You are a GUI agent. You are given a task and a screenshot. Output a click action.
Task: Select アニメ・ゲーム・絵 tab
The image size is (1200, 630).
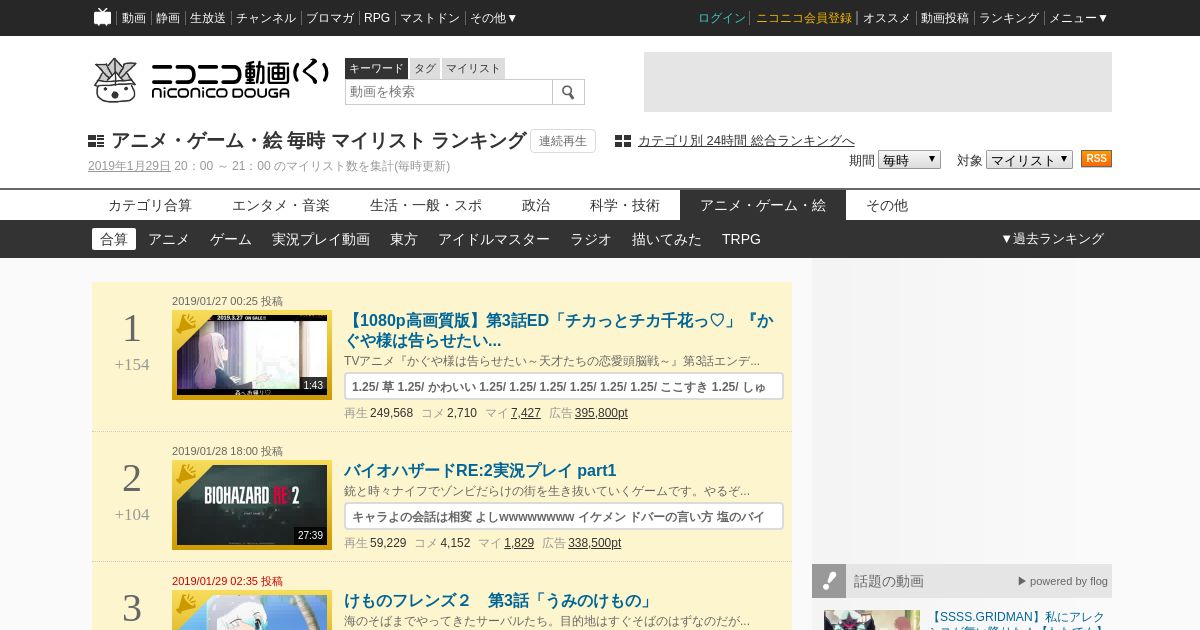pyautogui.click(x=763, y=205)
